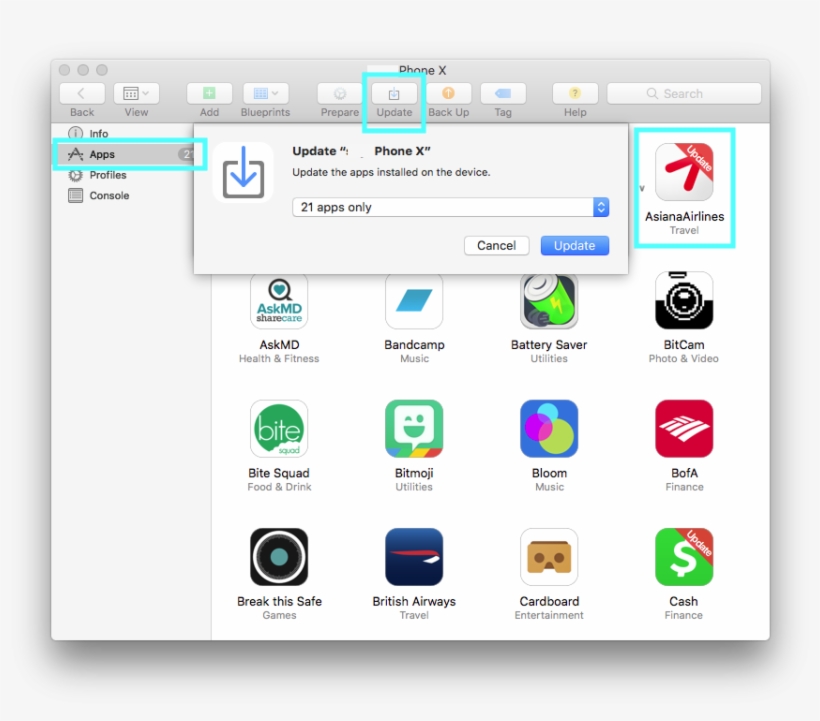
Task: Click the 'Photo & Video' category text
Action: 684,359
